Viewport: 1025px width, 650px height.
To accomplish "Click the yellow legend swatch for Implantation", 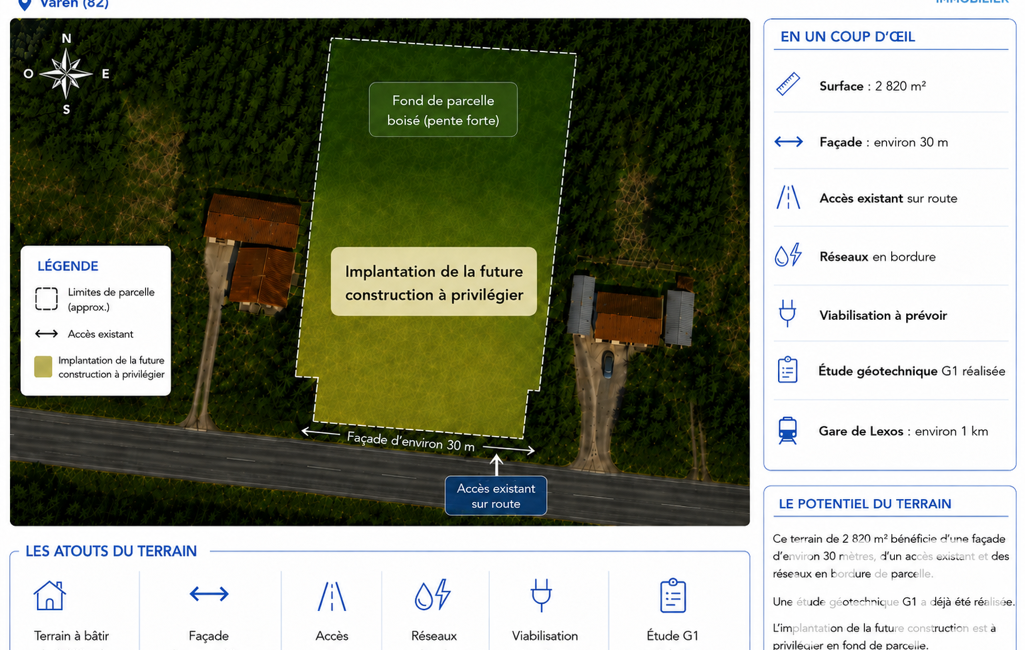I will (43, 367).
